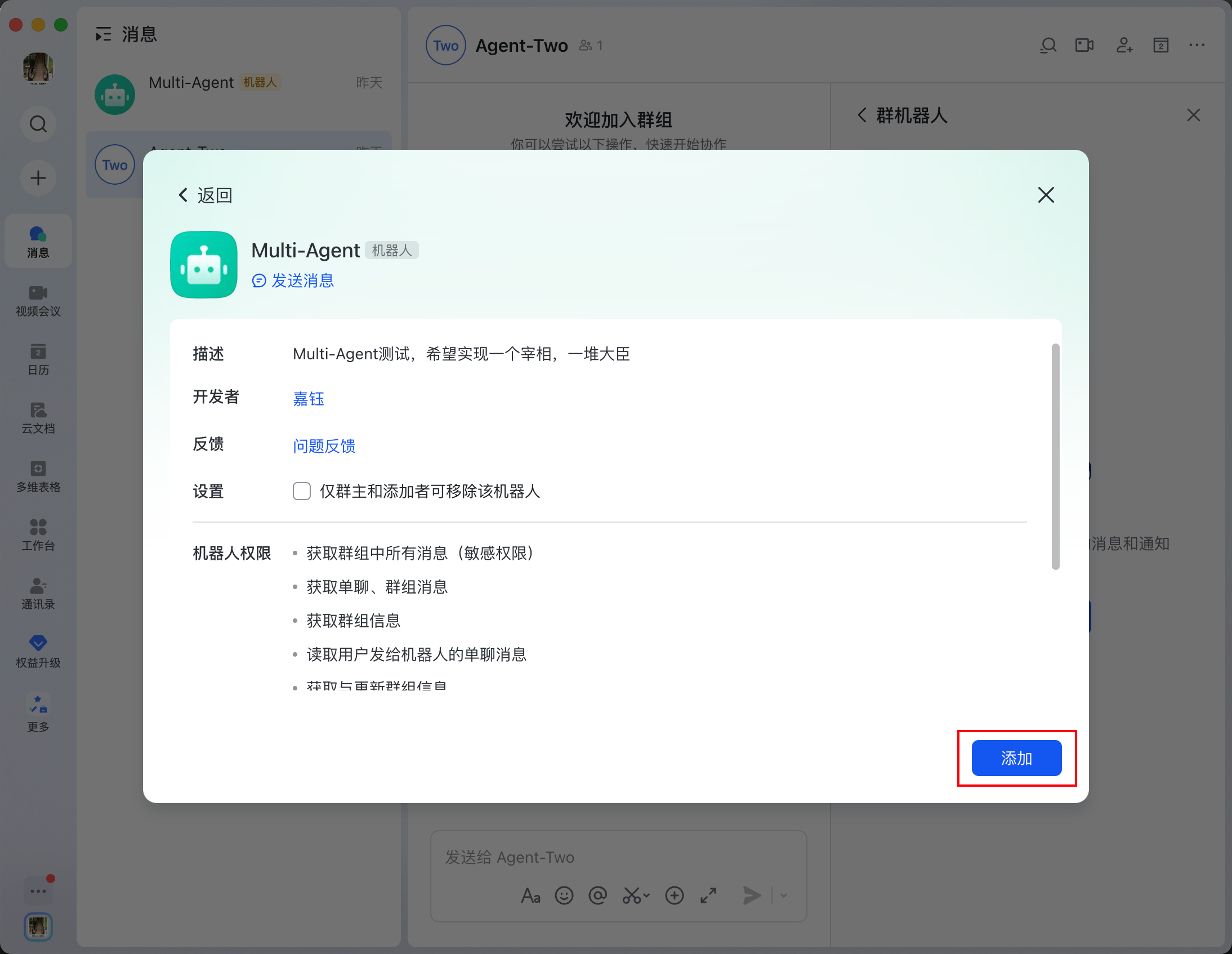Open the 通讯录 contacts section

38,593
